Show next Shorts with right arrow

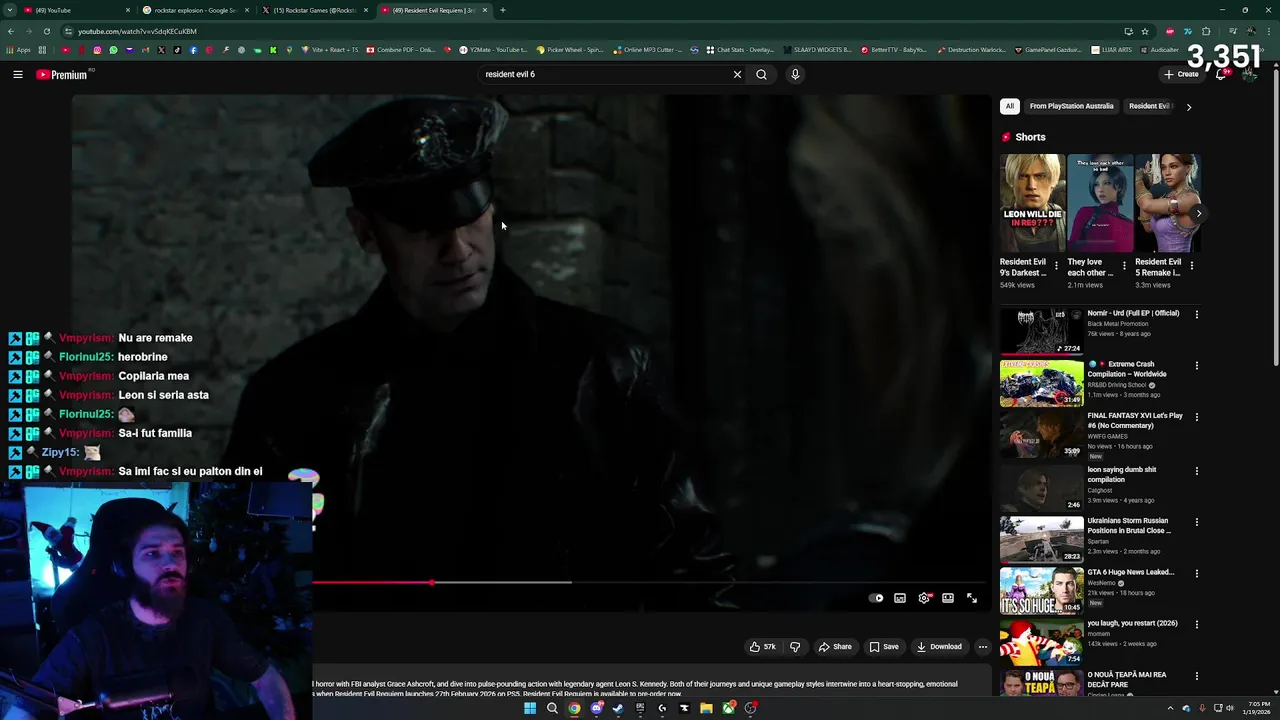[1198, 213]
